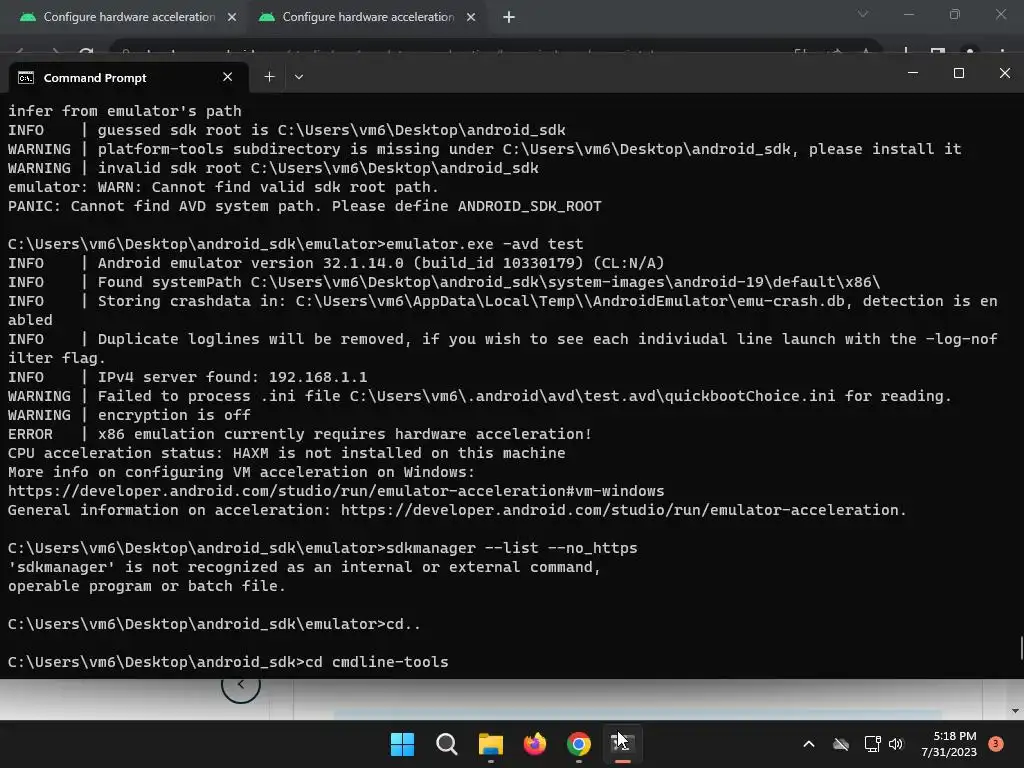
Task: Click the 'encryption is off' warning line
Action: pos(129,415)
